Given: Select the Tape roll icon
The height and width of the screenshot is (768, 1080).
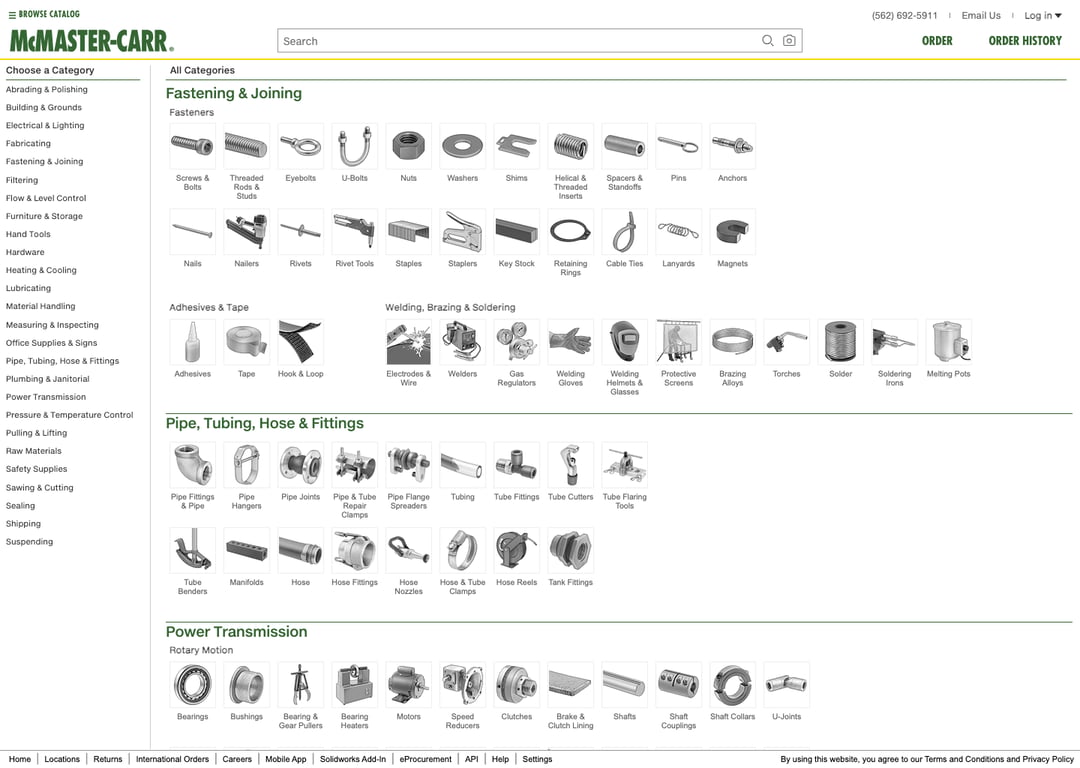Looking at the screenshot, I should (x=247, y=342).
